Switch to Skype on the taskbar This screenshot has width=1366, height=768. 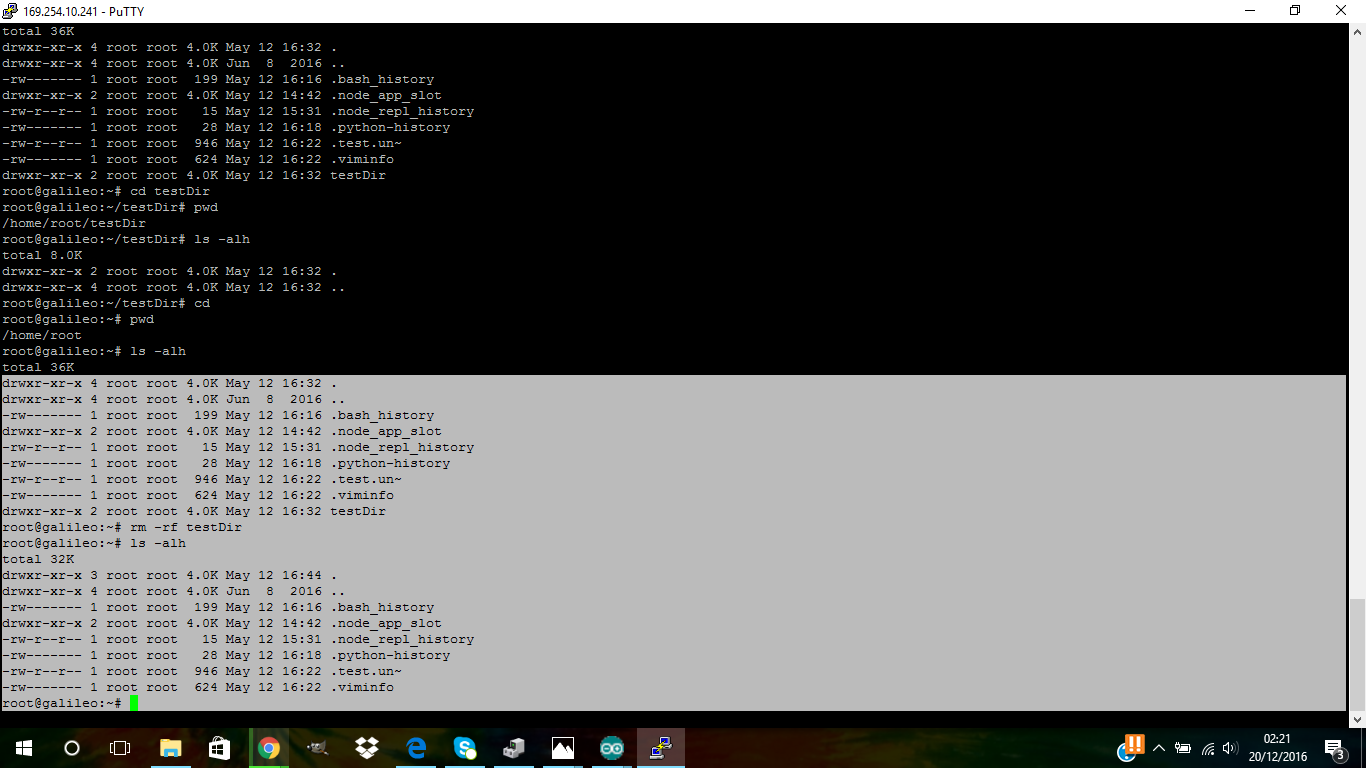[x=464, y=748]
